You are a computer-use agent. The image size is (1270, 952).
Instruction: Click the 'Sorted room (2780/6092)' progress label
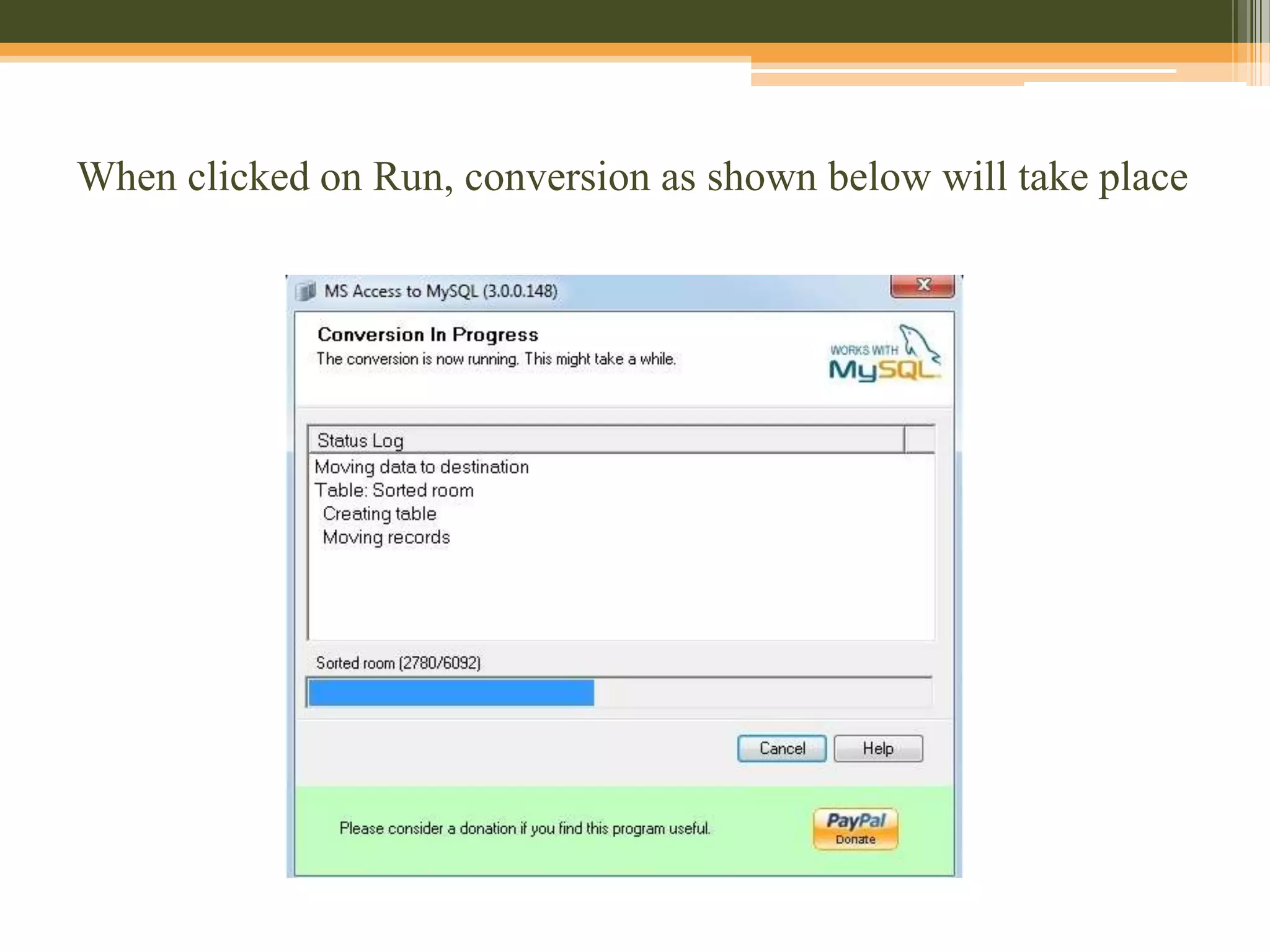click(x=398, y=663)
